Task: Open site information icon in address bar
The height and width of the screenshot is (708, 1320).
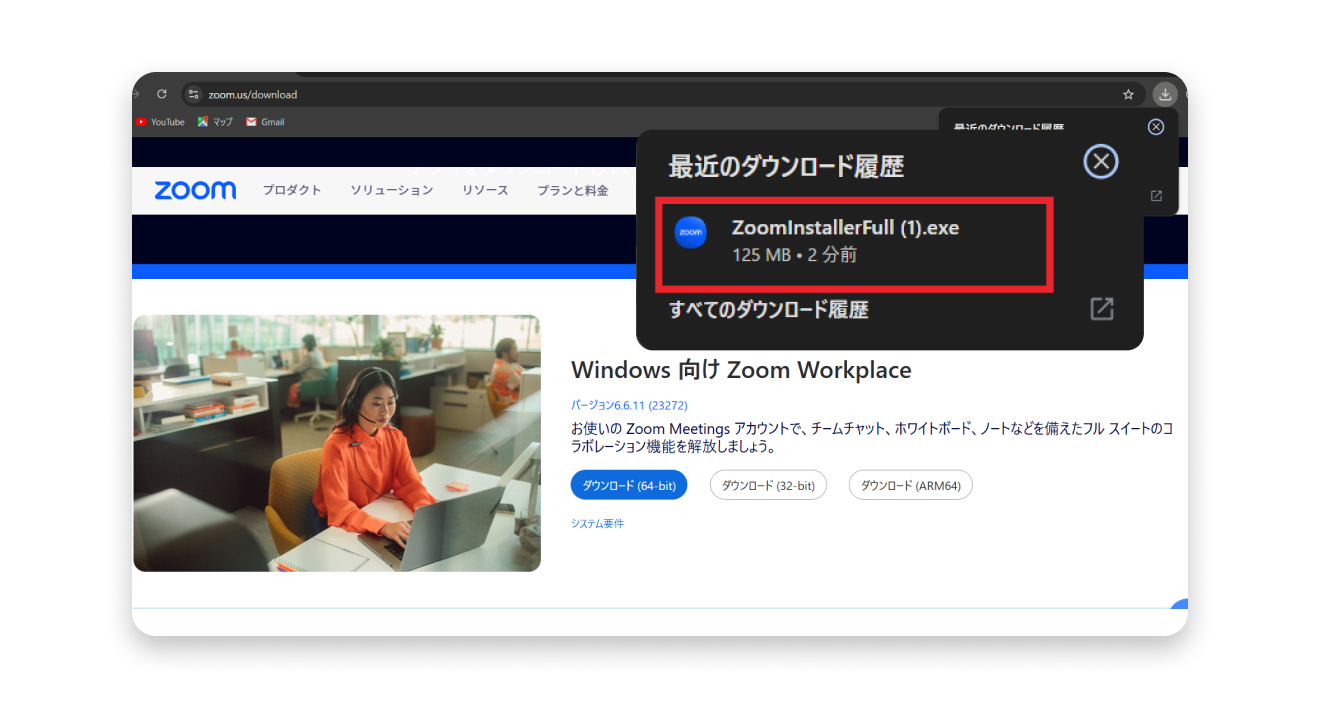Action: click(194, 94)
